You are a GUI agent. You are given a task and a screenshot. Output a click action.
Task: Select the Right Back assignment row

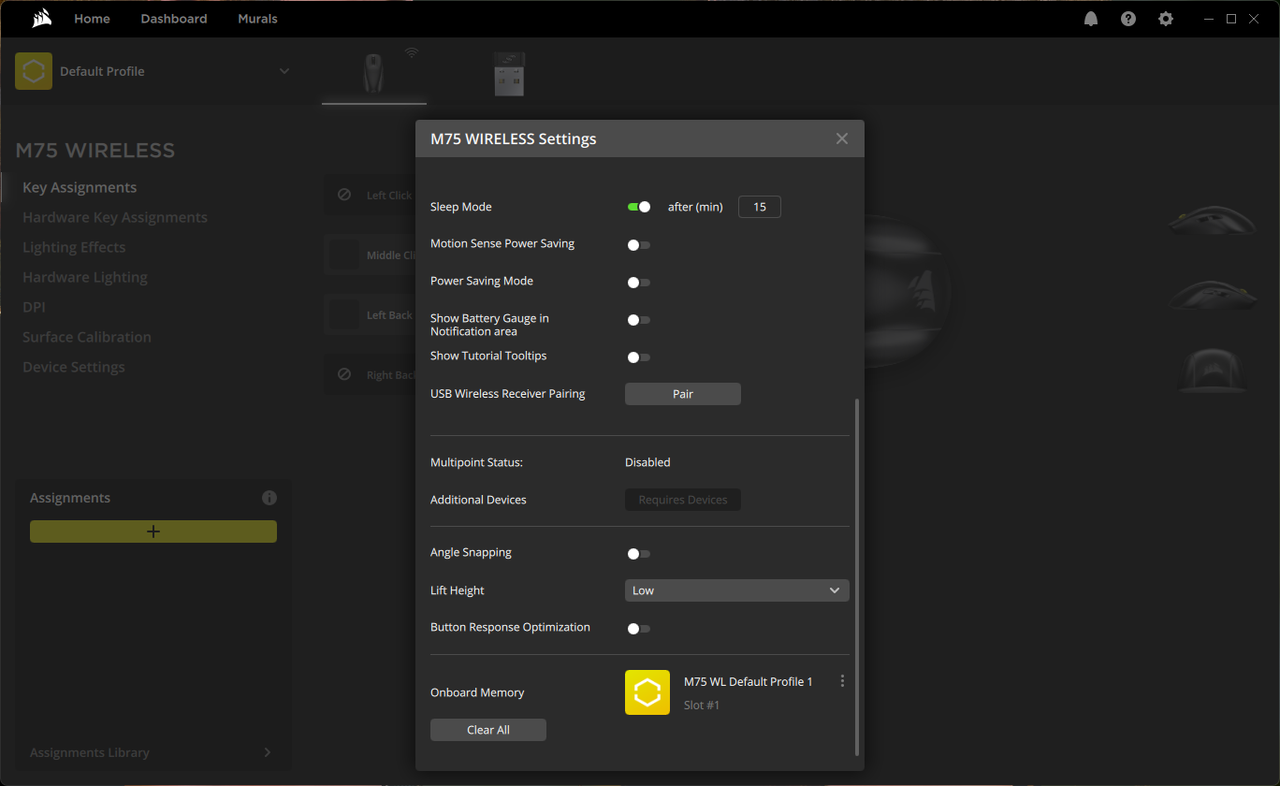coord(370,375)
